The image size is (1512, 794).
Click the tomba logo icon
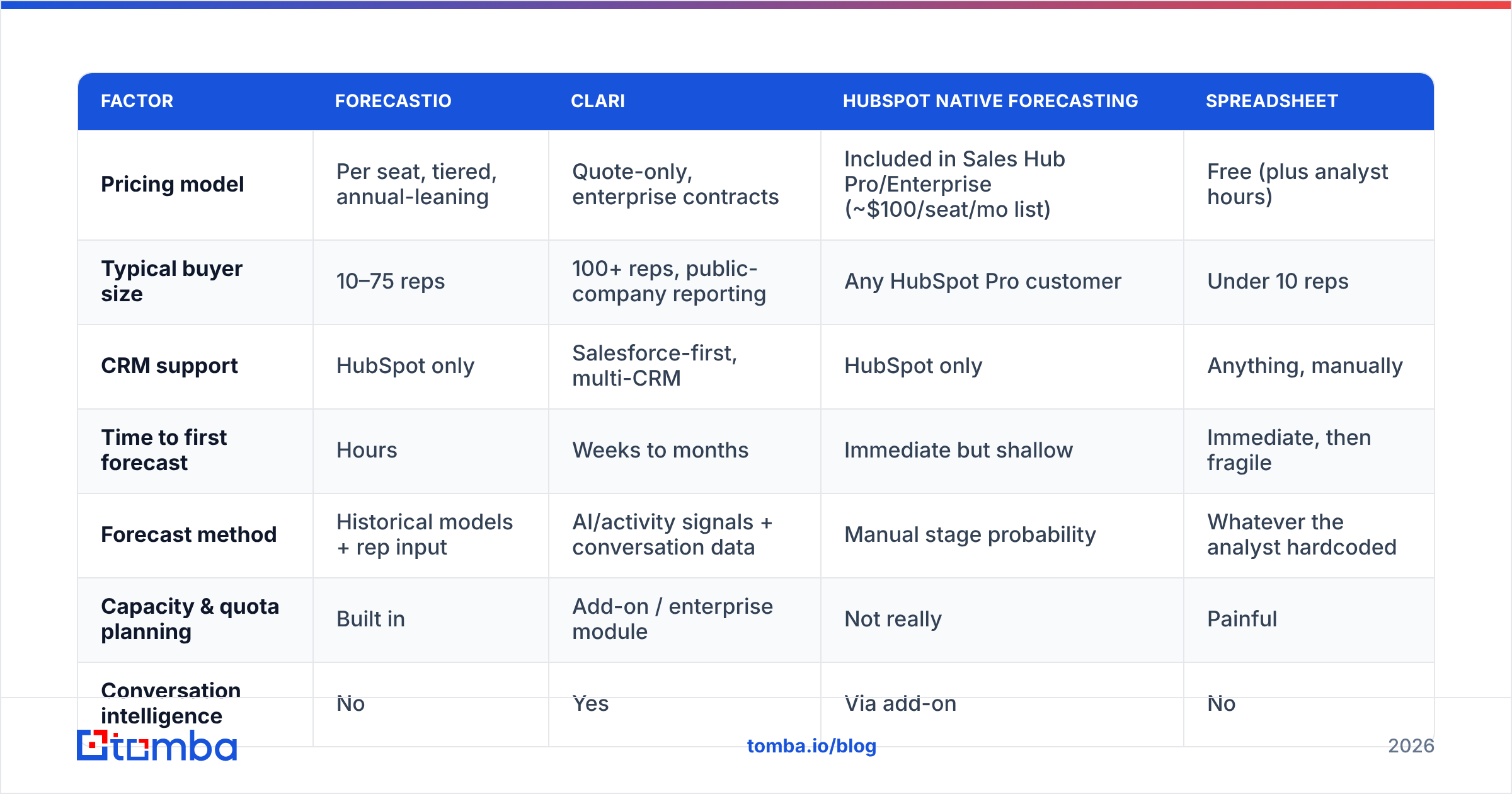93,745
